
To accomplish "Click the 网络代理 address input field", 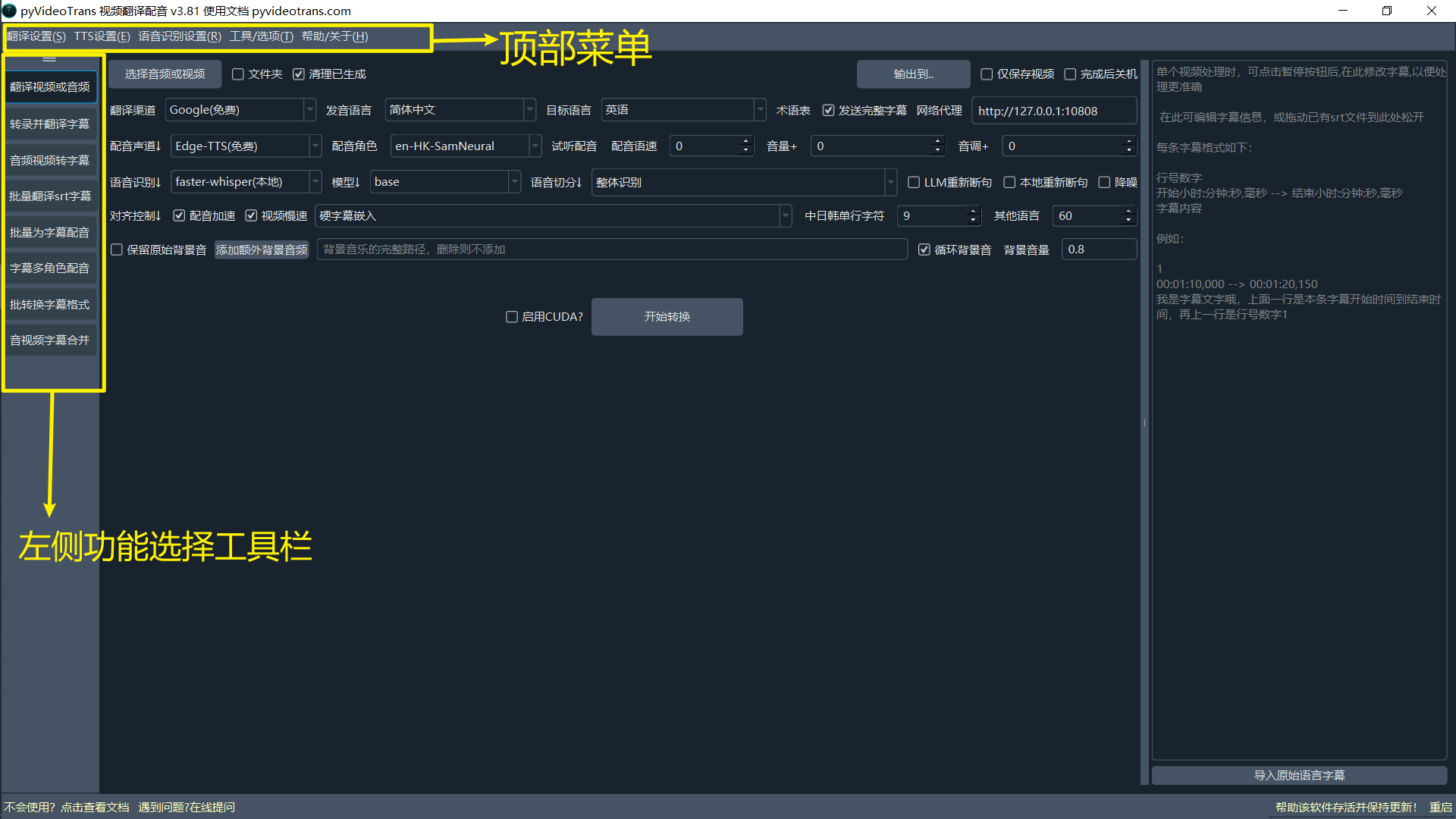I will coord(1053,111).
